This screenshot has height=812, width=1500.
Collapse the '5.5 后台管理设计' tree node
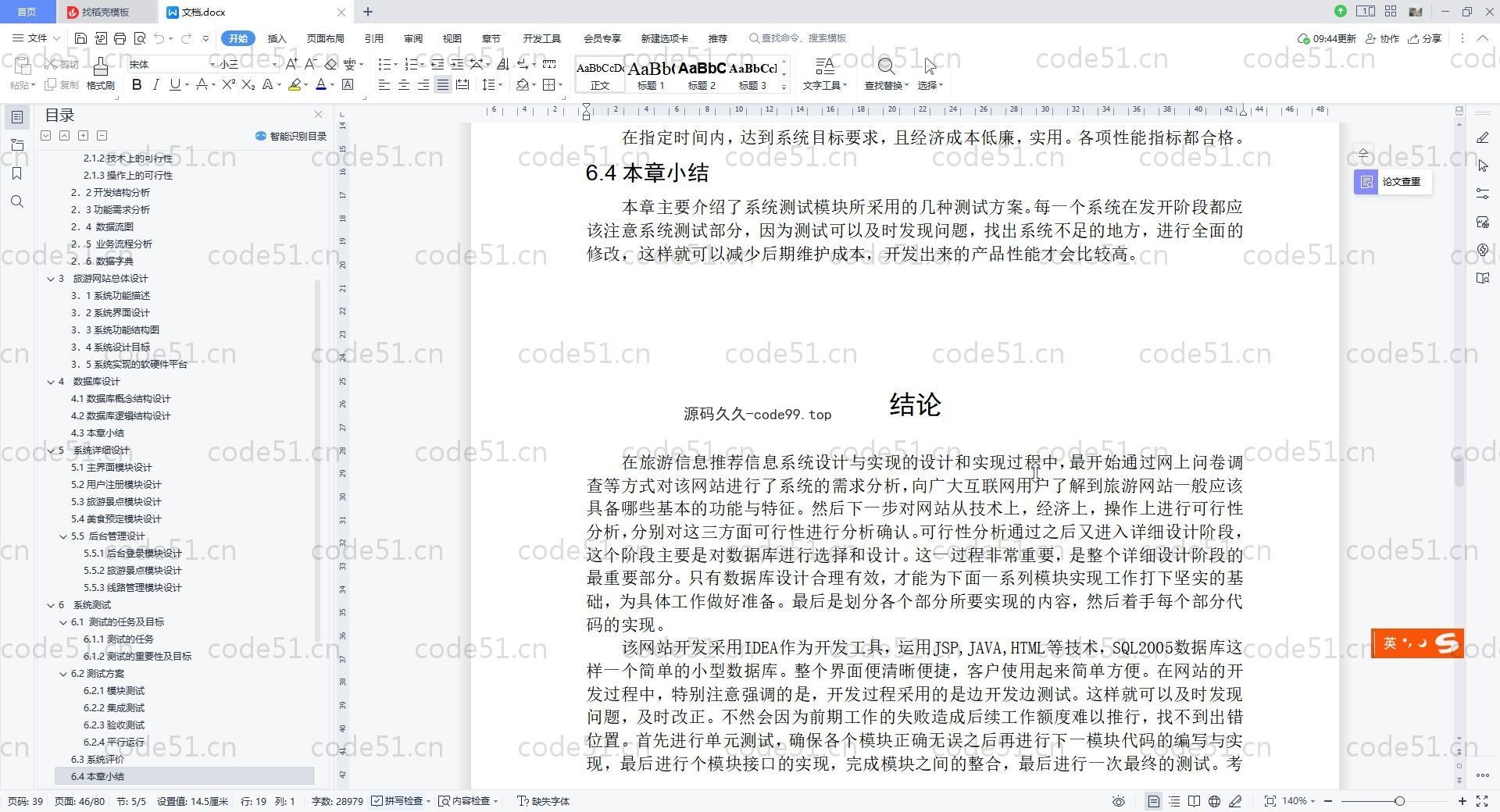pyautogui.click(x=63, y=536)
